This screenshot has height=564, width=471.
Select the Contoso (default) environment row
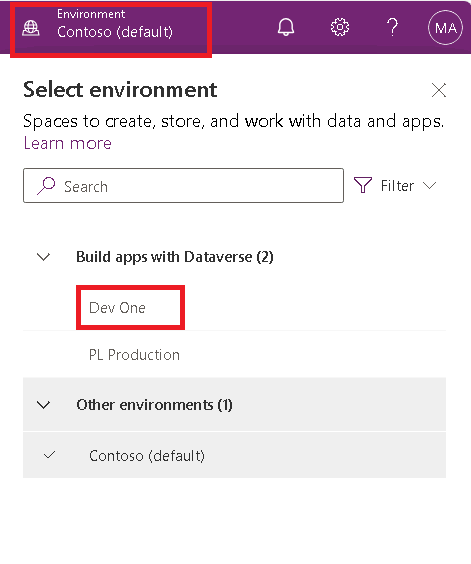(x=235, y=455)
